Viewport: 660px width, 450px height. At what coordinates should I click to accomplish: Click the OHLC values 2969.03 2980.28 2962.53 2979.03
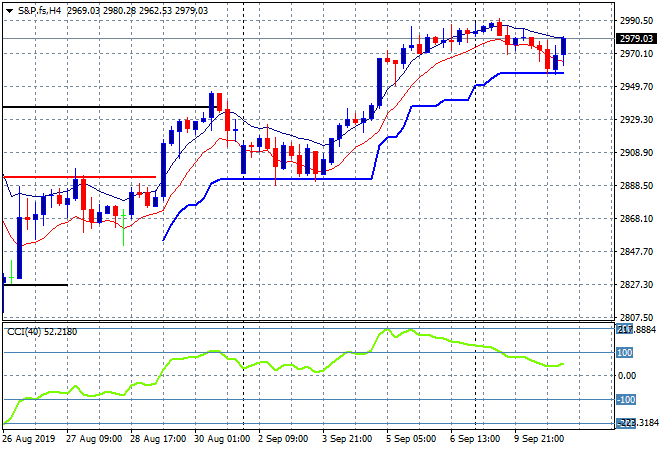(138, 11)
